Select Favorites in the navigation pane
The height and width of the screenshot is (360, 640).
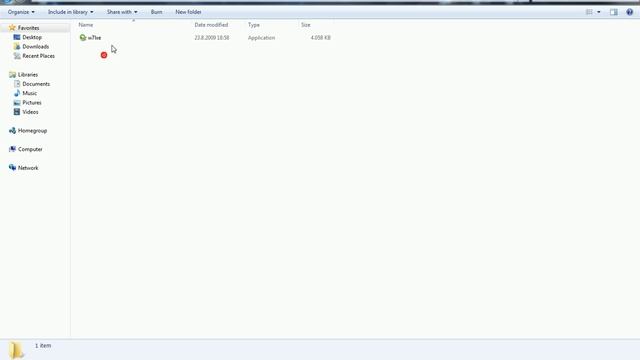click(x=29, y=28)
